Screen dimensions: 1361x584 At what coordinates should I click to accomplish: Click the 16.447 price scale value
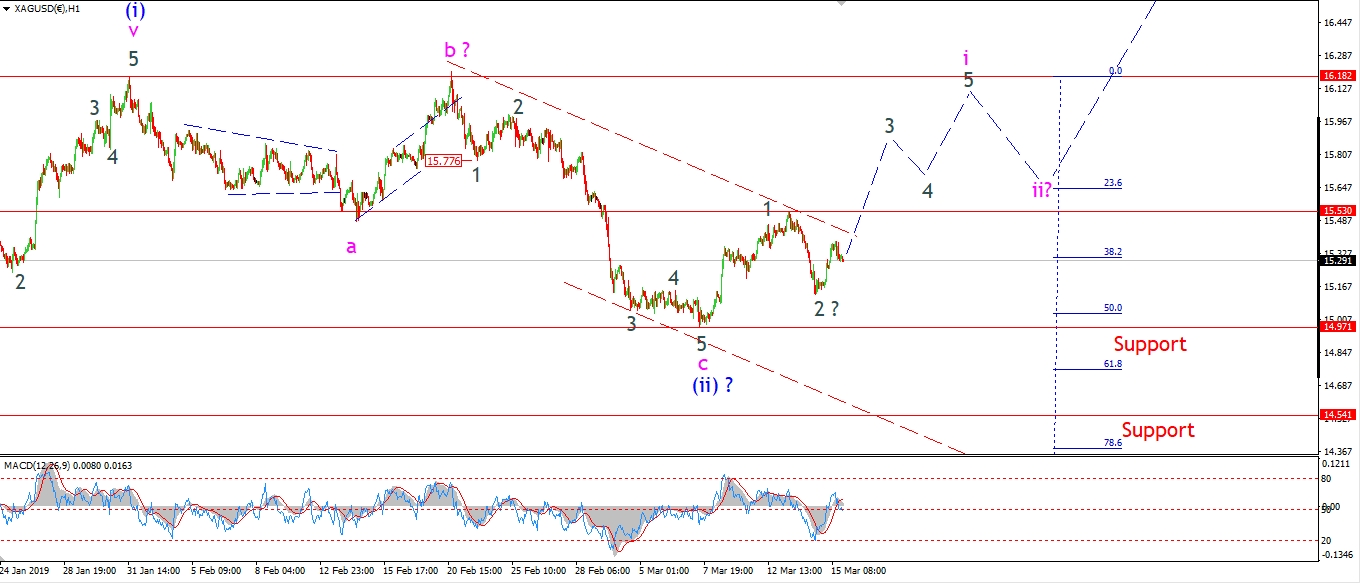[1337, 22]
